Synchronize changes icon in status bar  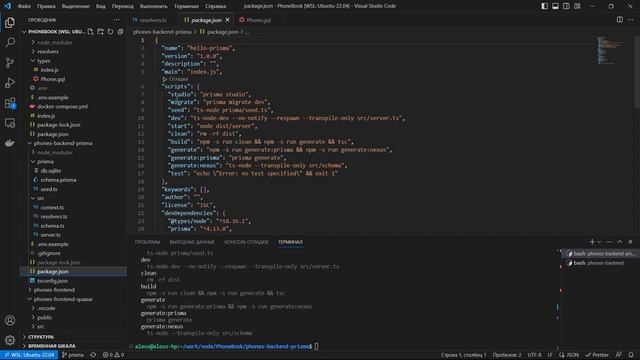[93, 355]
